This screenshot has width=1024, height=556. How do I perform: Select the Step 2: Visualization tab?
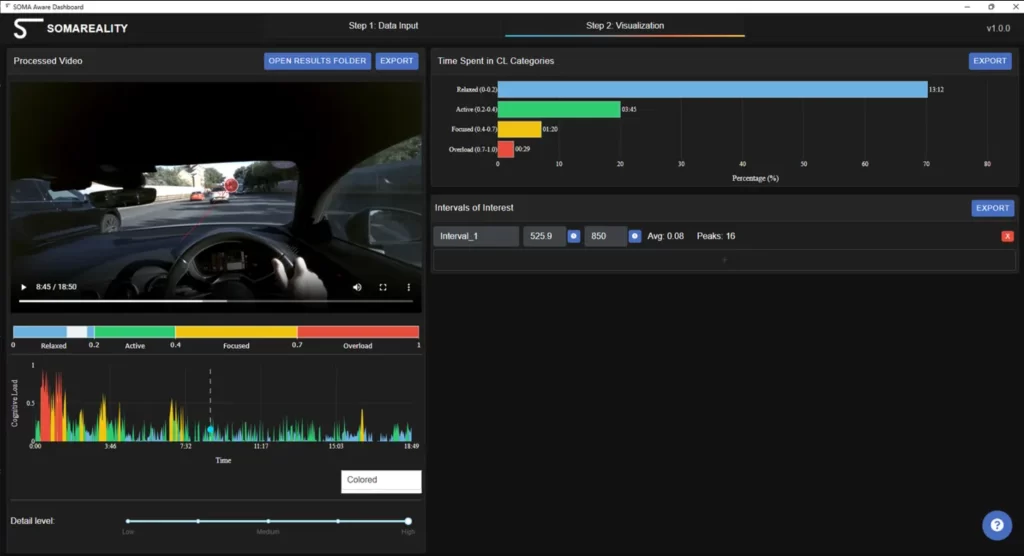tap(624, 26)
